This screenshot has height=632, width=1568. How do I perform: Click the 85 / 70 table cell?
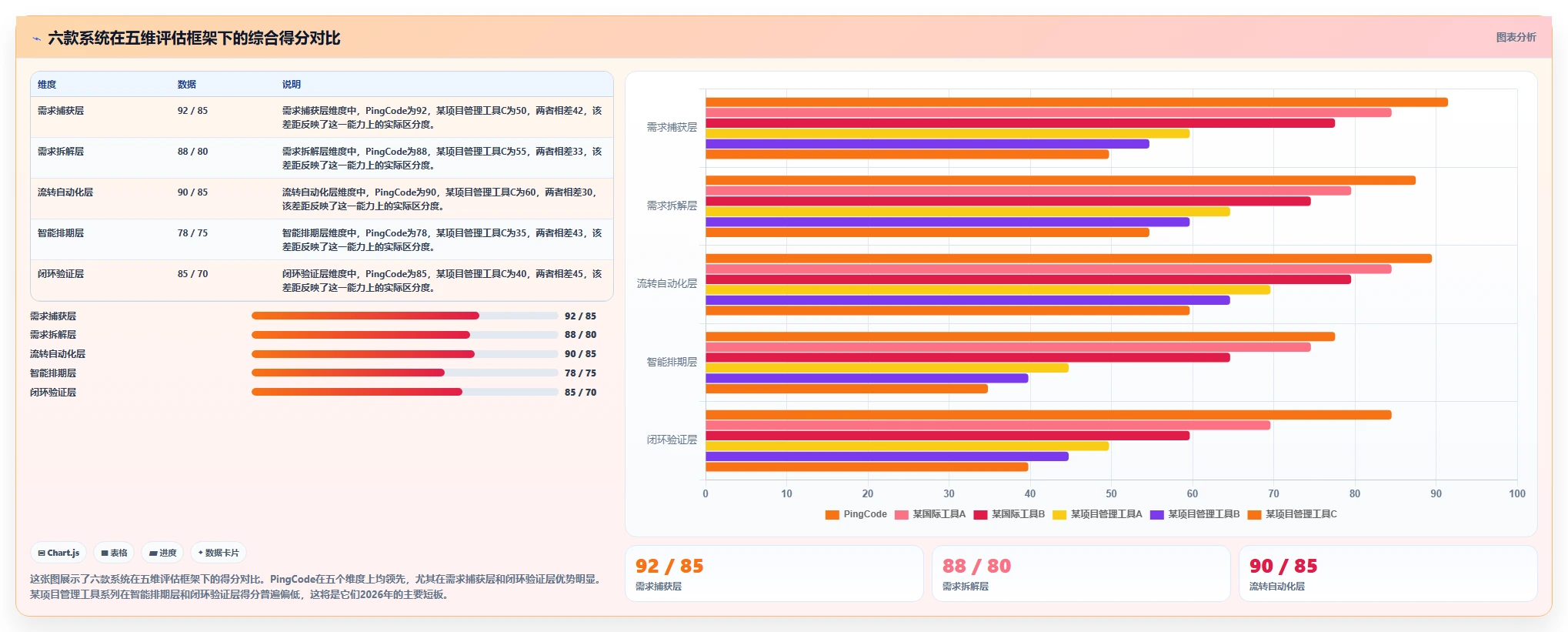click(x=192, y=274)
